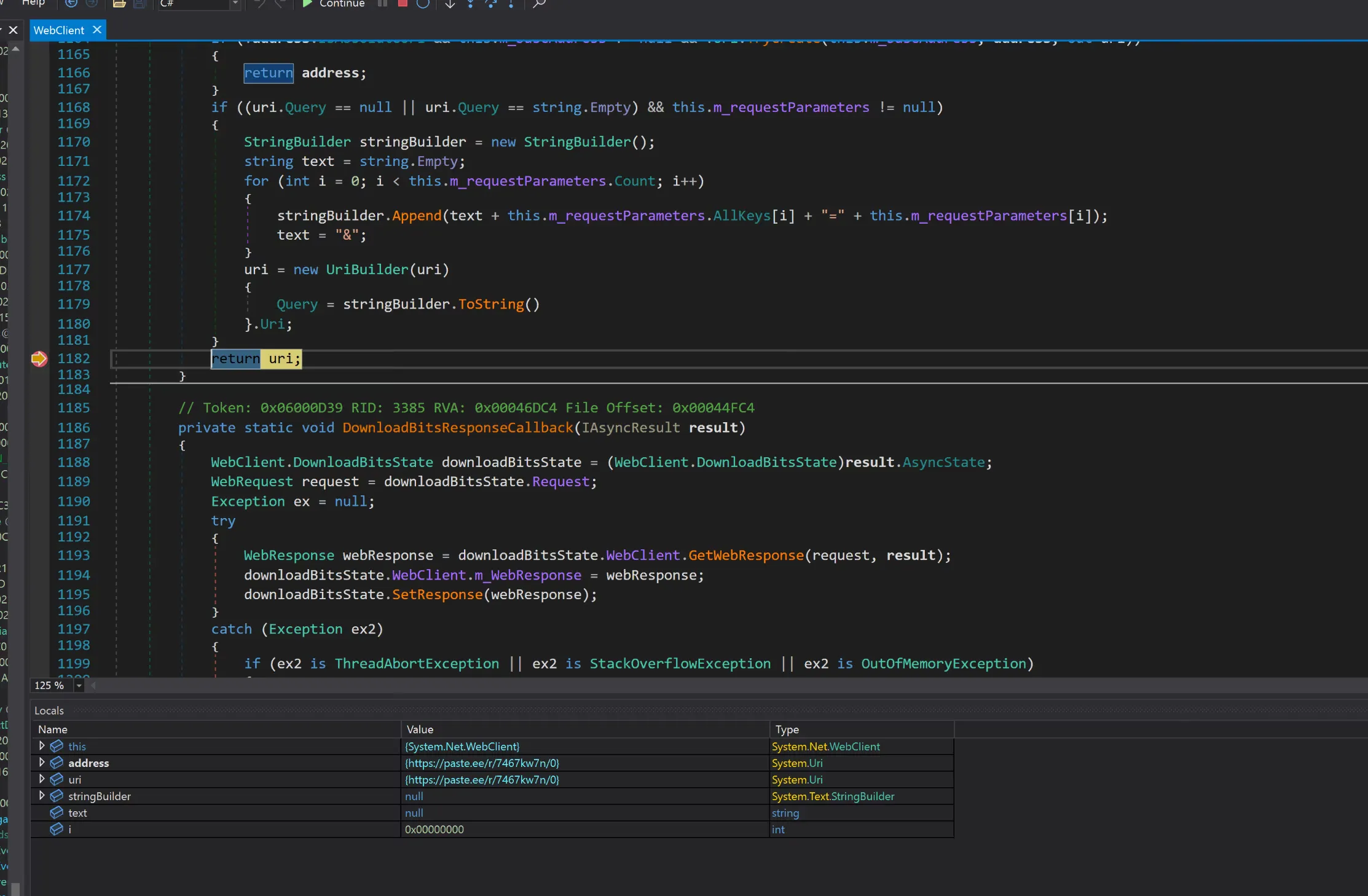
Task: Click the Token comment on line 1185
Action: tap(466, 408)
